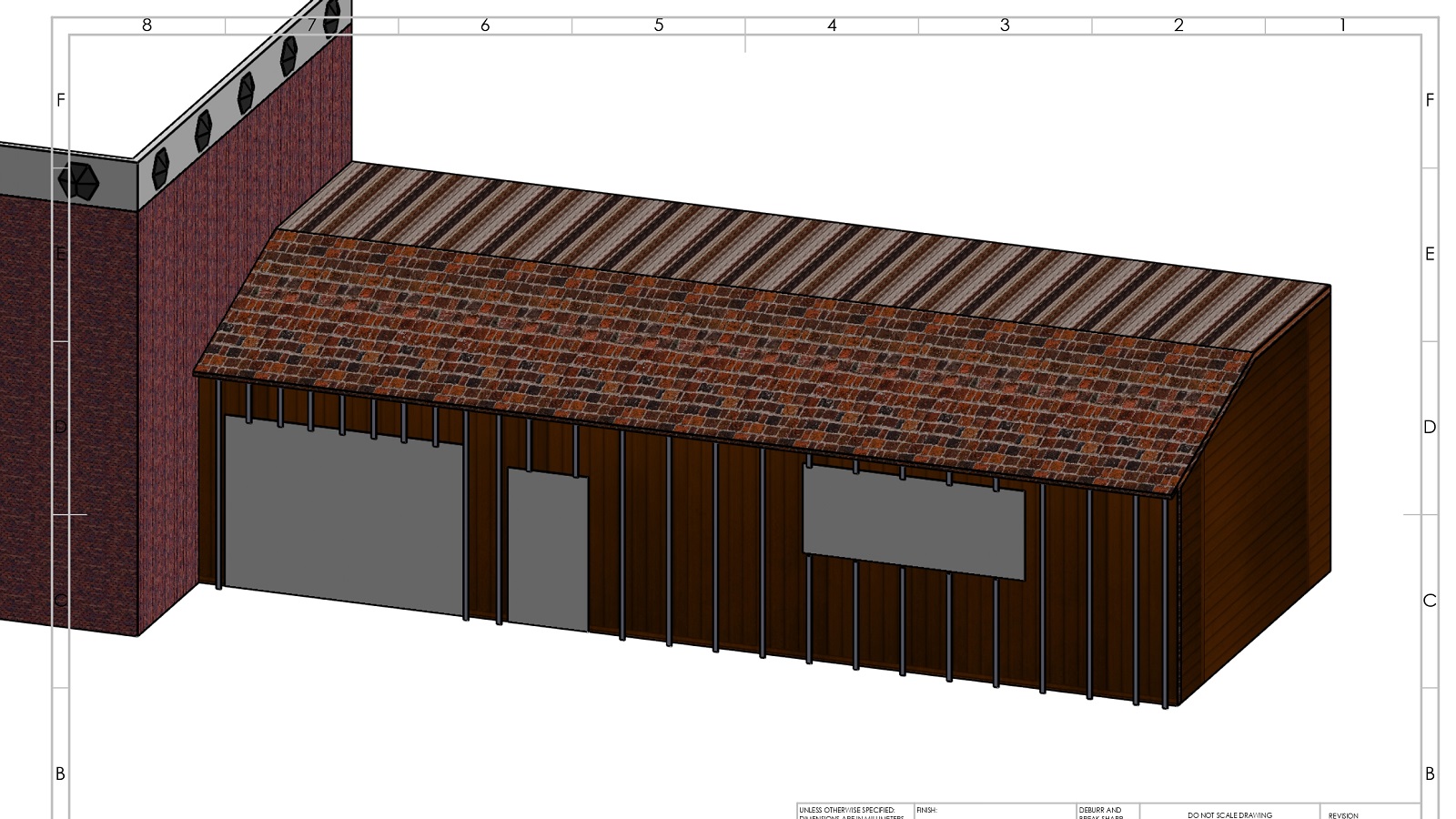Click zone letter D on the right border

click(1430, 427)
